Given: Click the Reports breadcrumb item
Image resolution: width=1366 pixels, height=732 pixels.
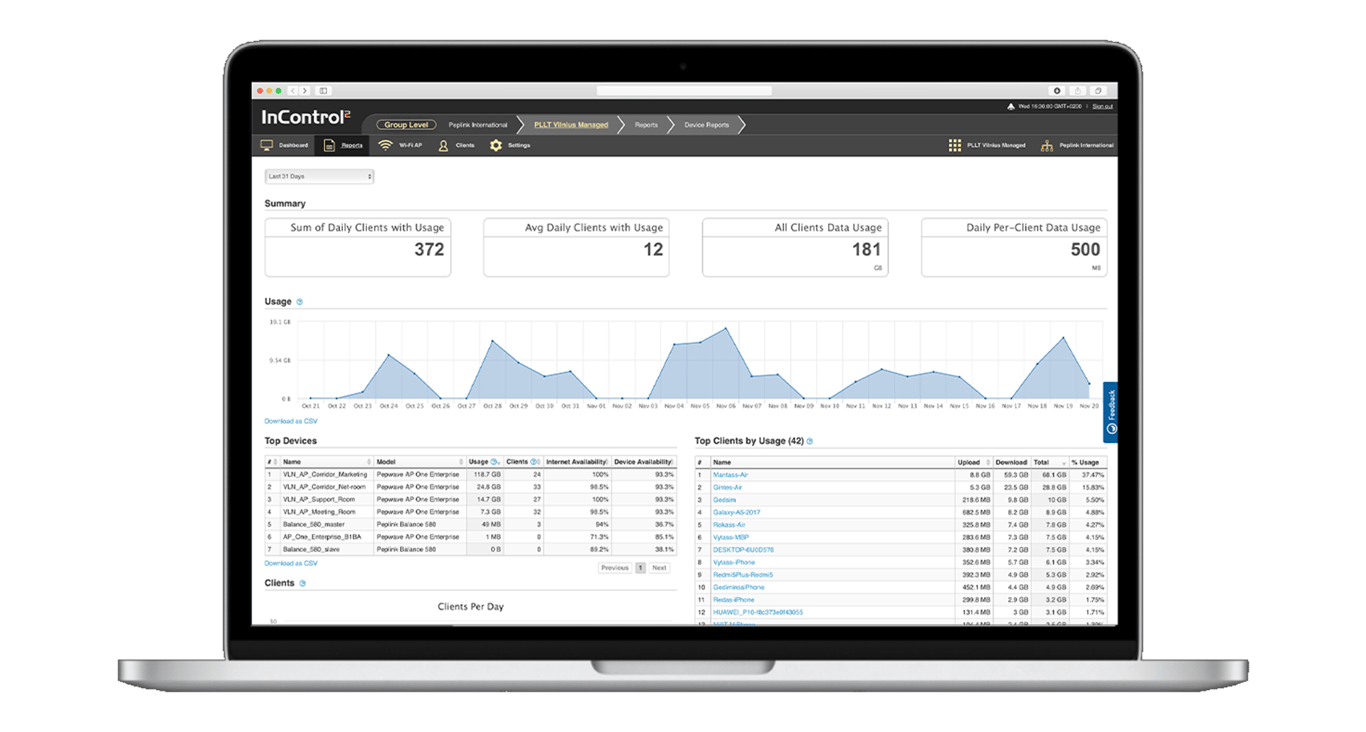Looking at the screenshot, I should (646, 125).
